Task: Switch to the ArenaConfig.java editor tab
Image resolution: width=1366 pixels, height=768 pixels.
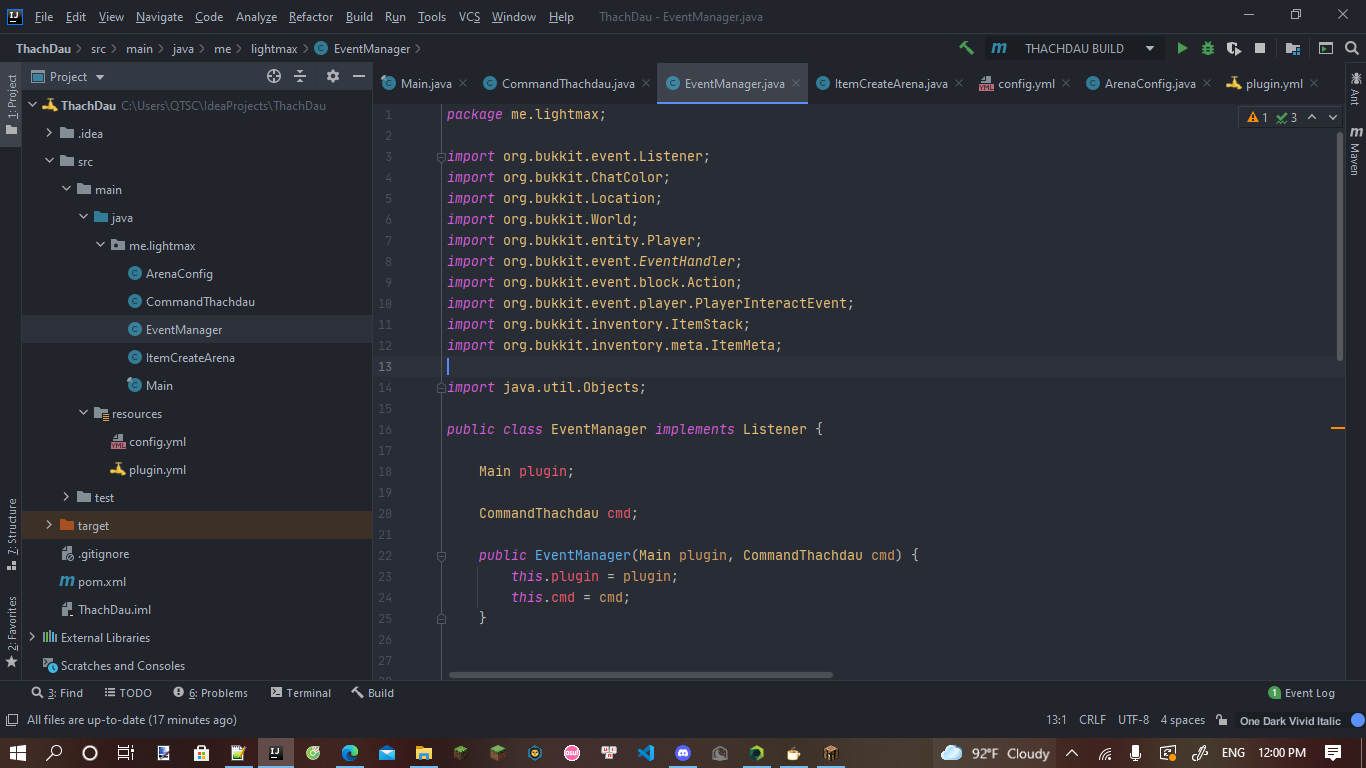Action: (x=1149, y=83)
